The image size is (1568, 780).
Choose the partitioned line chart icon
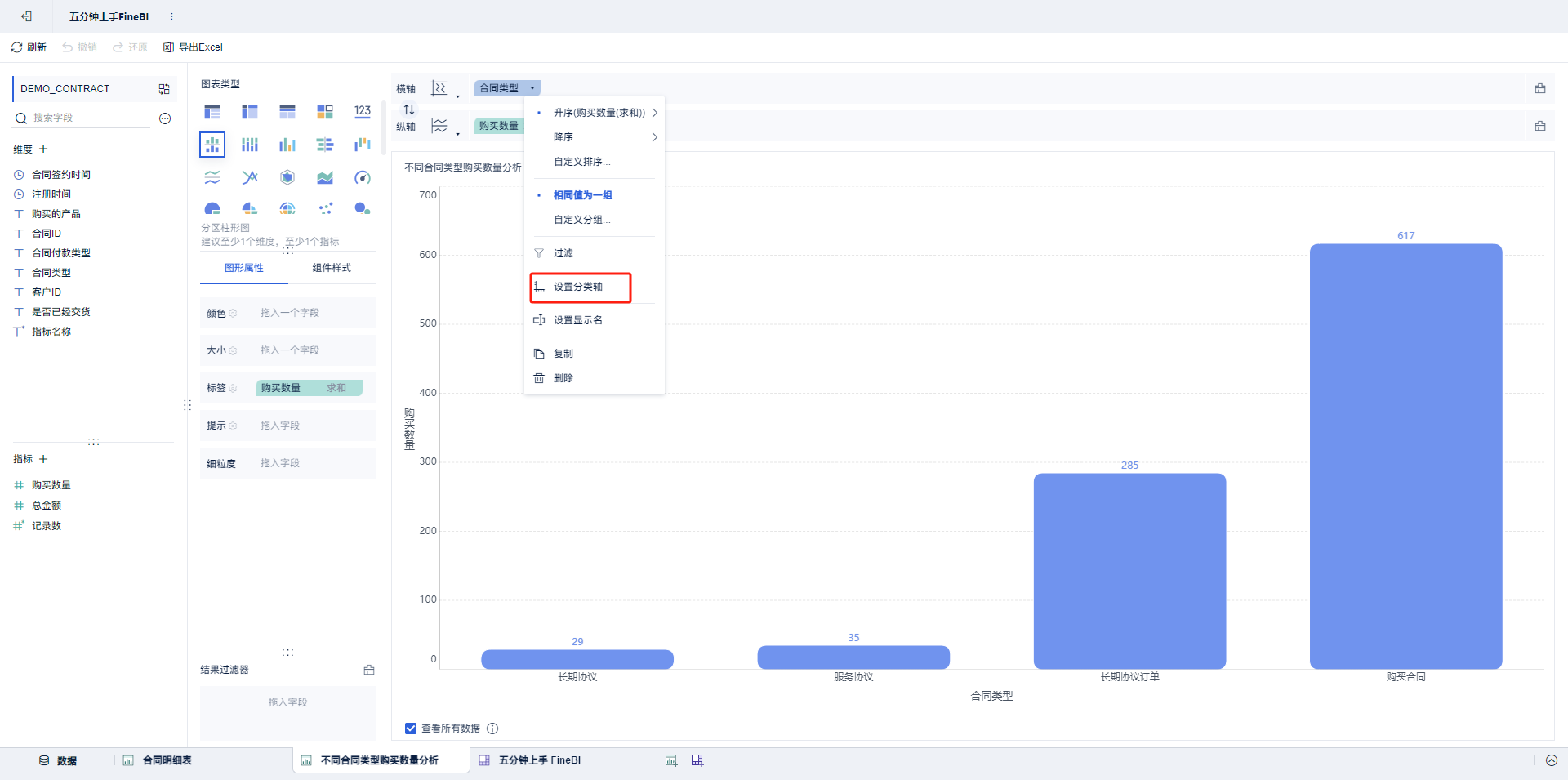tap(212, 177)
